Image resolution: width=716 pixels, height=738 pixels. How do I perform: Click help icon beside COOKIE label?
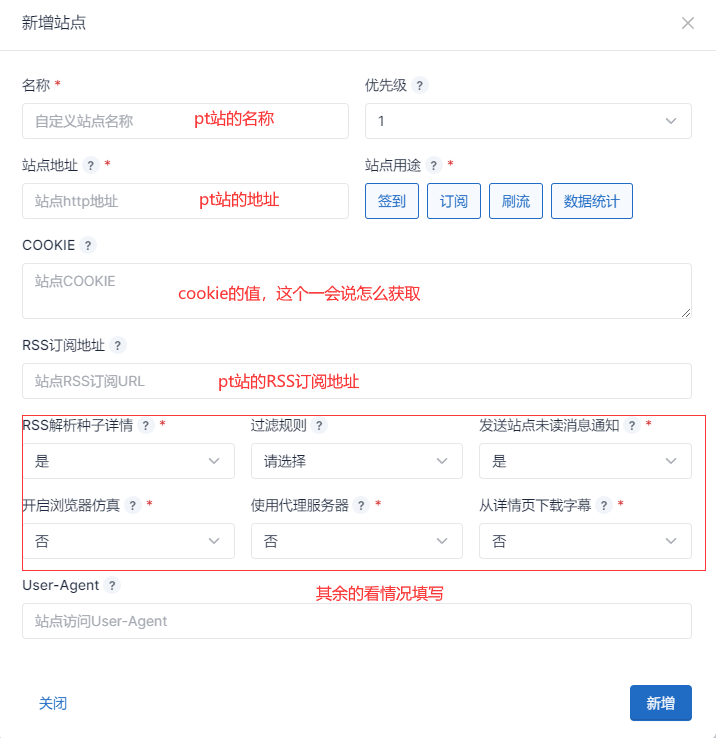[88, 245]
